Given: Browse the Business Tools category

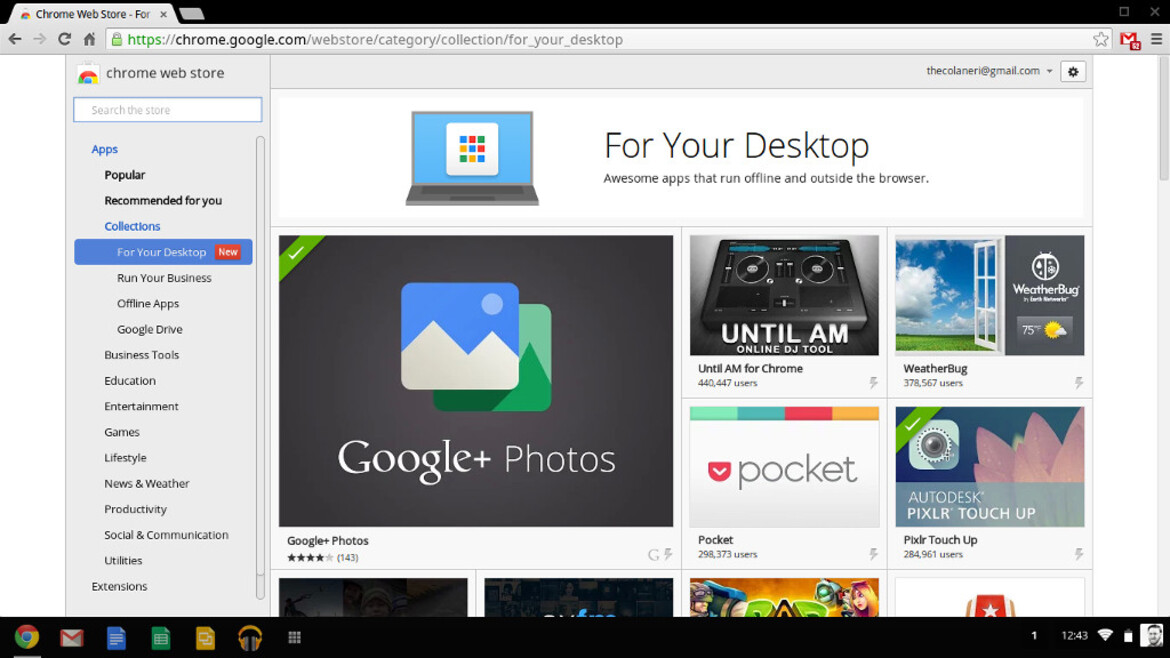Looking at the screenshot, I should (142, 355).
